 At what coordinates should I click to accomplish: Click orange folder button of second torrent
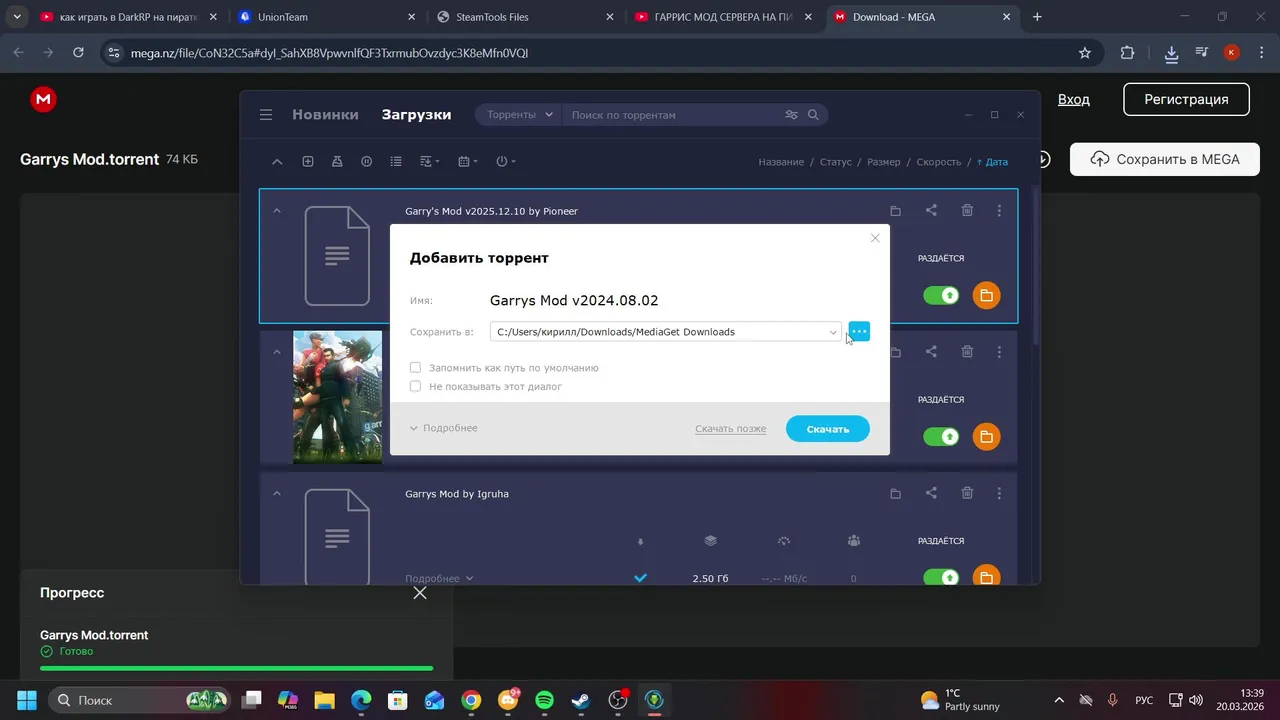coord(986,436)
